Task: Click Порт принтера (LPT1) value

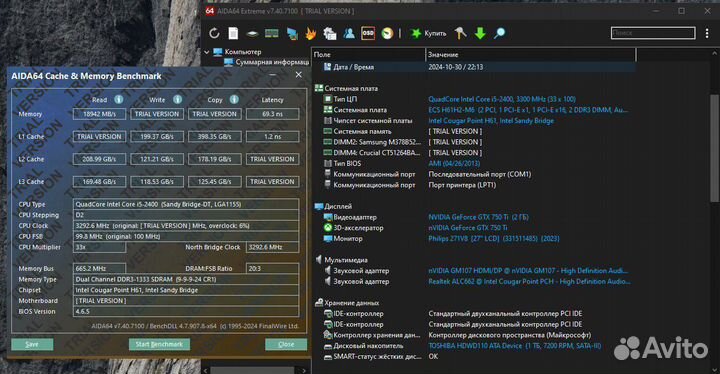Action: [x=462, y=185]
